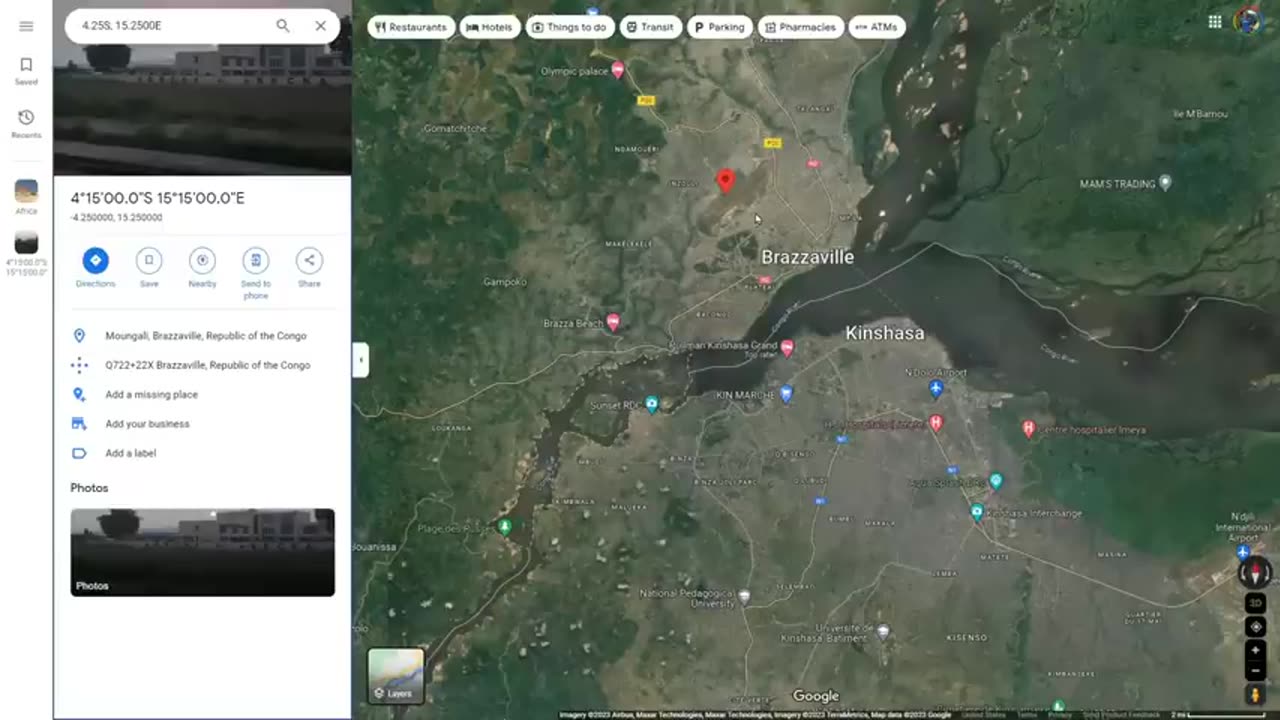Click the search magnifier icon
The width and height of the screenshot is (1280, 720).
(283, 26)
